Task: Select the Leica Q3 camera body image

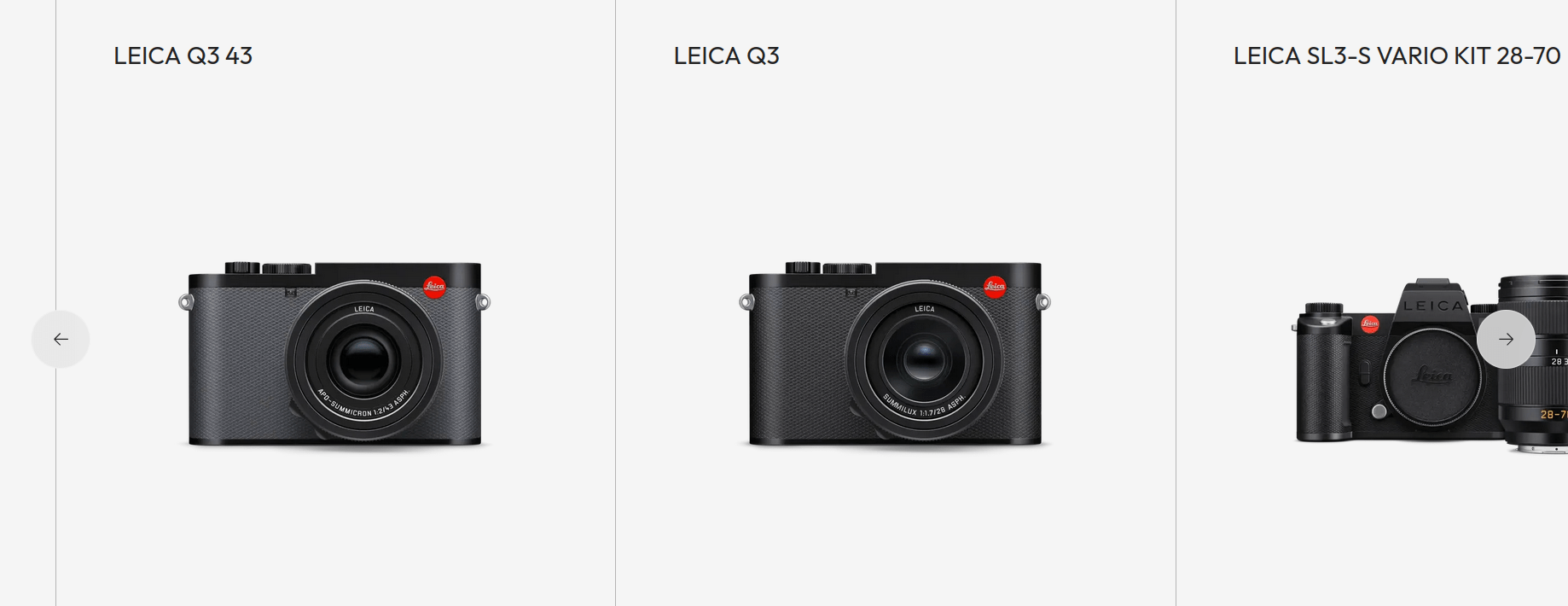Action: (x=895, y=354)
